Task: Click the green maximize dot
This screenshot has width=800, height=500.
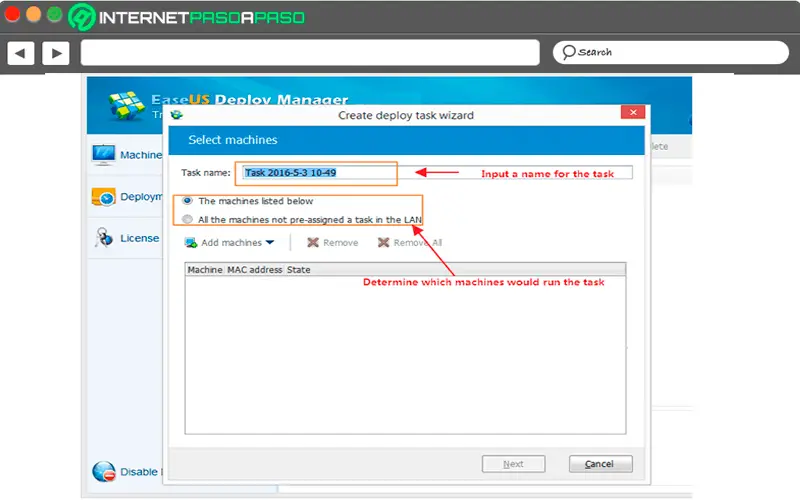Action: pyautogui.click(x=55, y=14)
